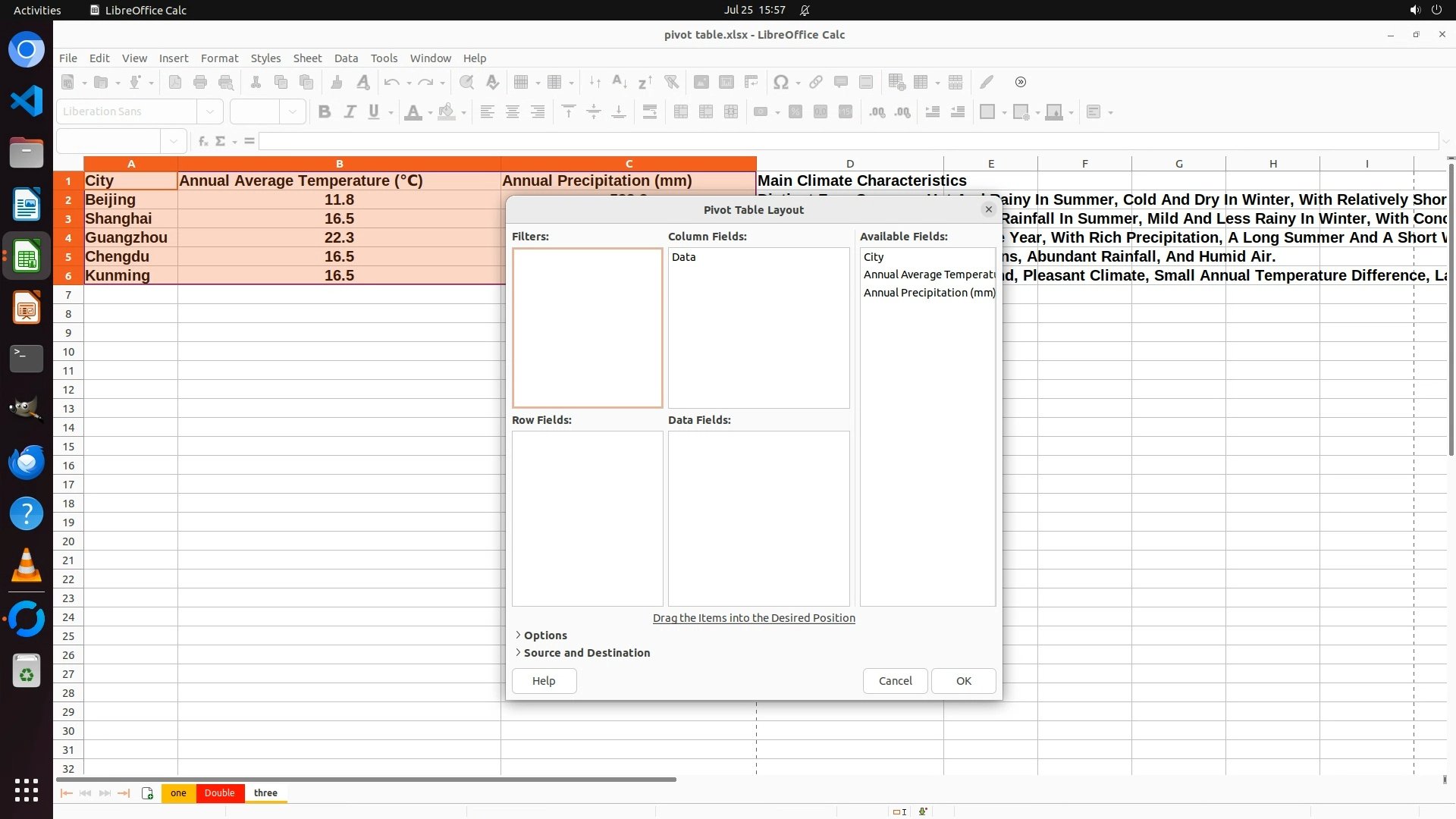Close the Pivot Table Layout dialog
This screenshot has width=1456, height=819.
pyautogui.click(x=988, y=210)
